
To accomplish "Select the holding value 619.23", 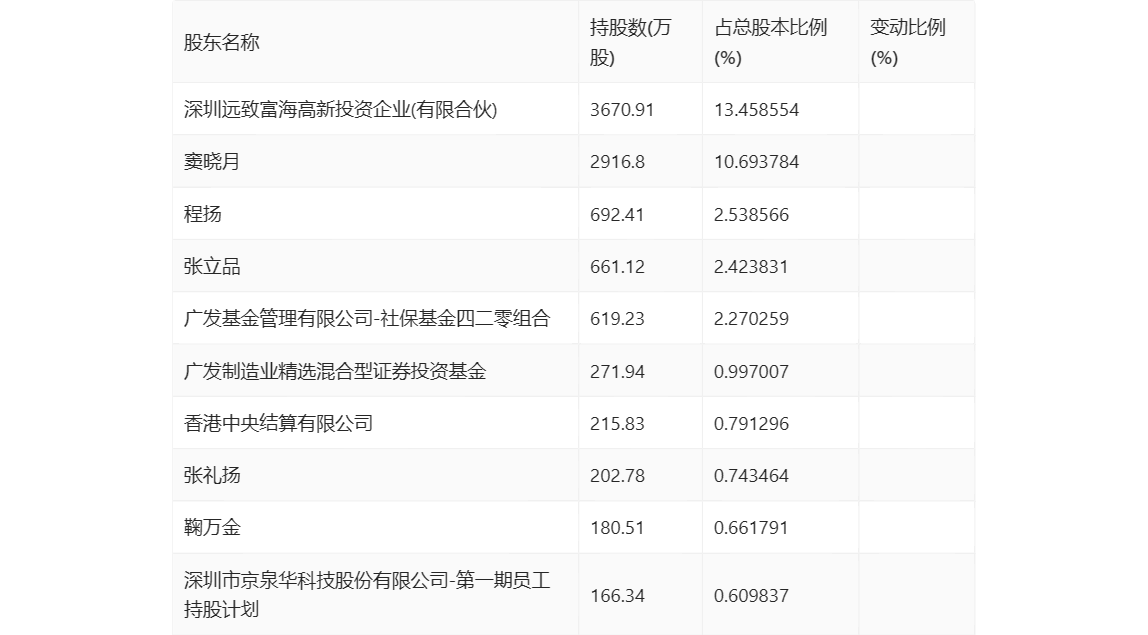I will click(x=617, y=319).
